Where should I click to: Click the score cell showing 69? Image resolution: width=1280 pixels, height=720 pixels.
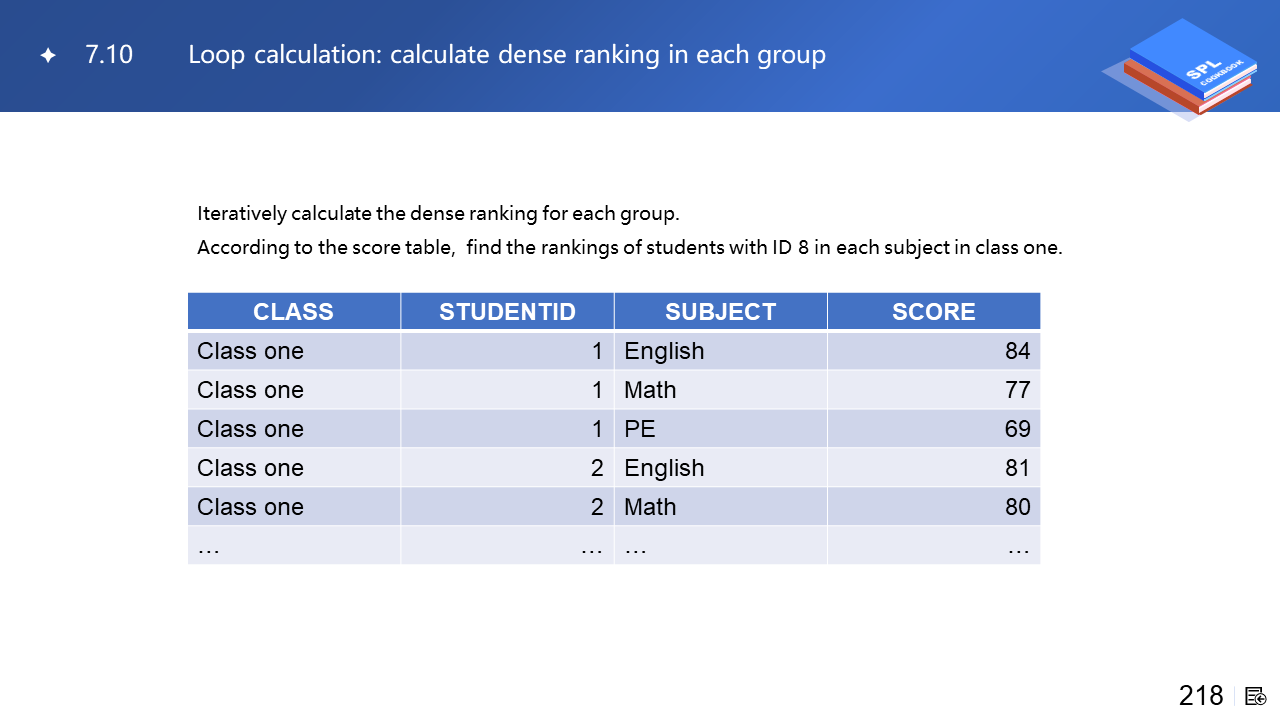click(1017, 429)
